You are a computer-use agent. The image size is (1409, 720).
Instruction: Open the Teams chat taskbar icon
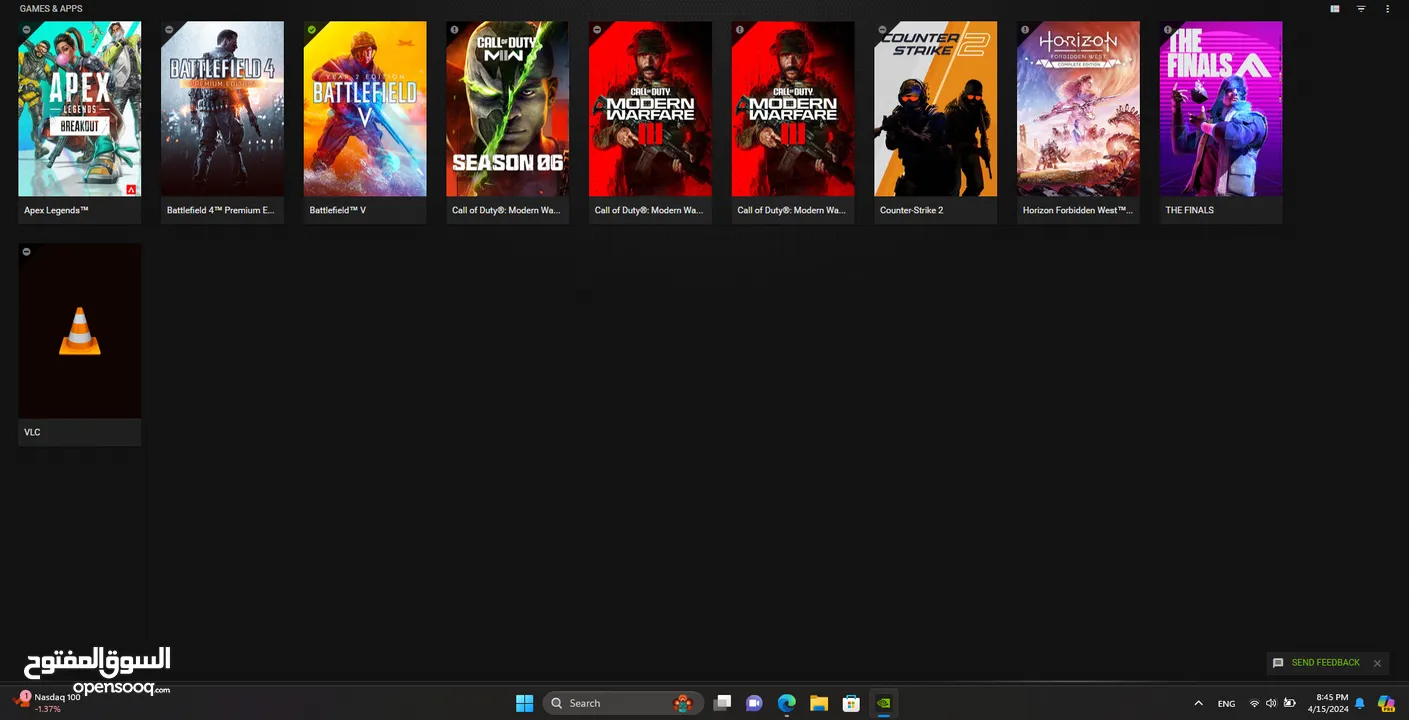pyautogui.click(x=754, y=703)
